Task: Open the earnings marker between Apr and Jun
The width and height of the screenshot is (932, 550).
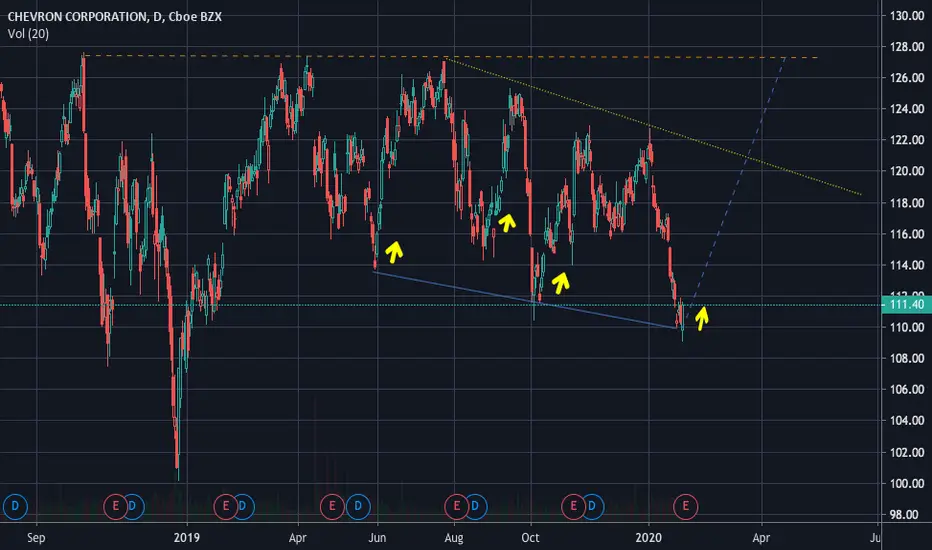Action: click(x=332, y=507)
